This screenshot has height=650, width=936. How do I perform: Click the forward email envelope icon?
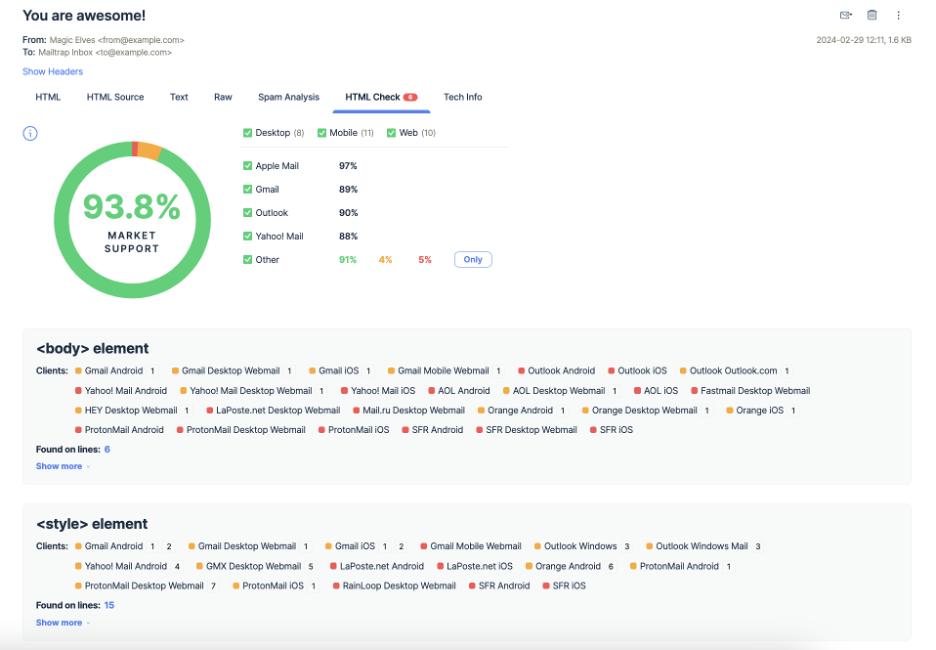tap(845, 15)
